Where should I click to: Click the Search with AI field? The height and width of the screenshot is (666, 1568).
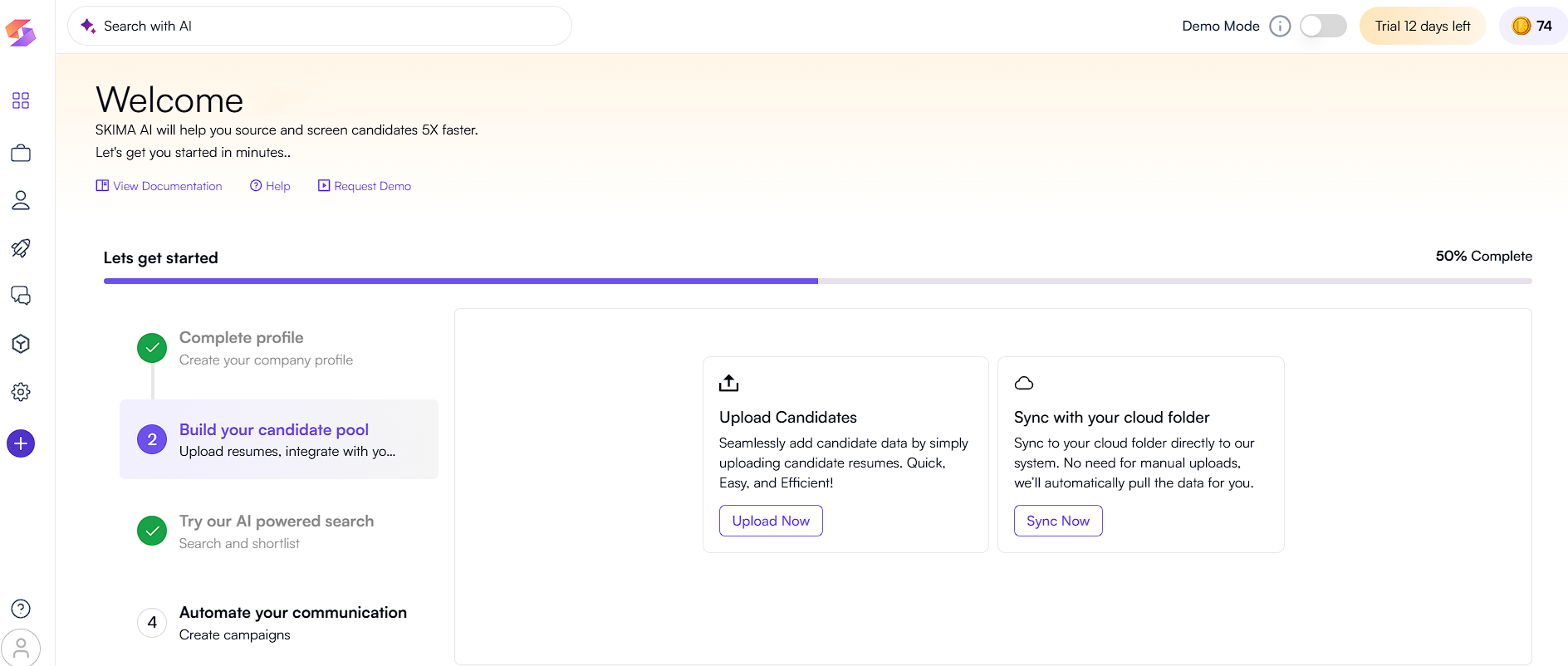tap(320, 27)
